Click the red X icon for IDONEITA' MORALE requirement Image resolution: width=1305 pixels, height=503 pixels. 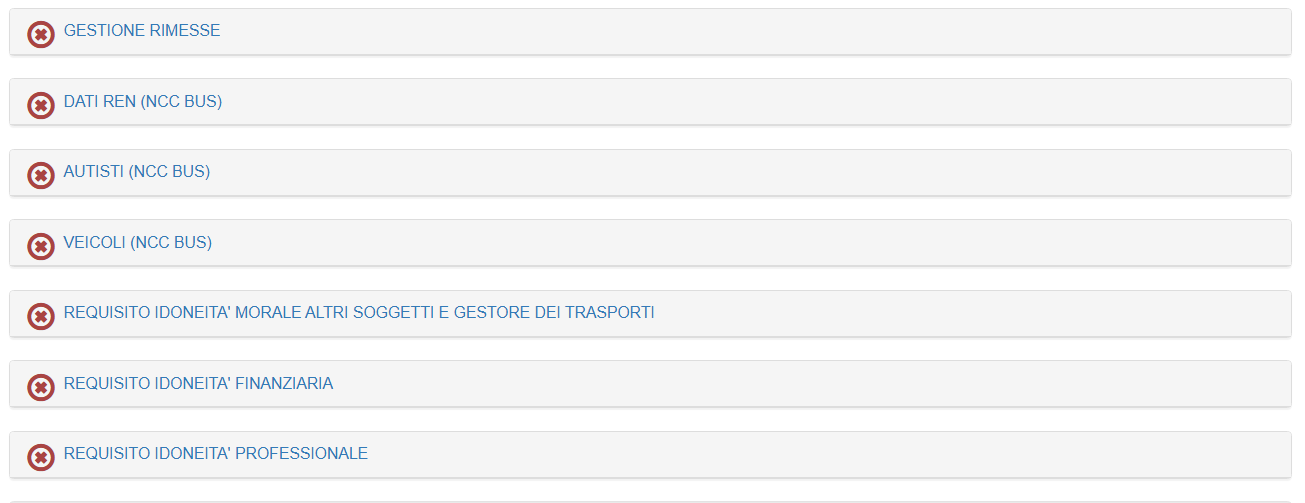coord(40,317)
